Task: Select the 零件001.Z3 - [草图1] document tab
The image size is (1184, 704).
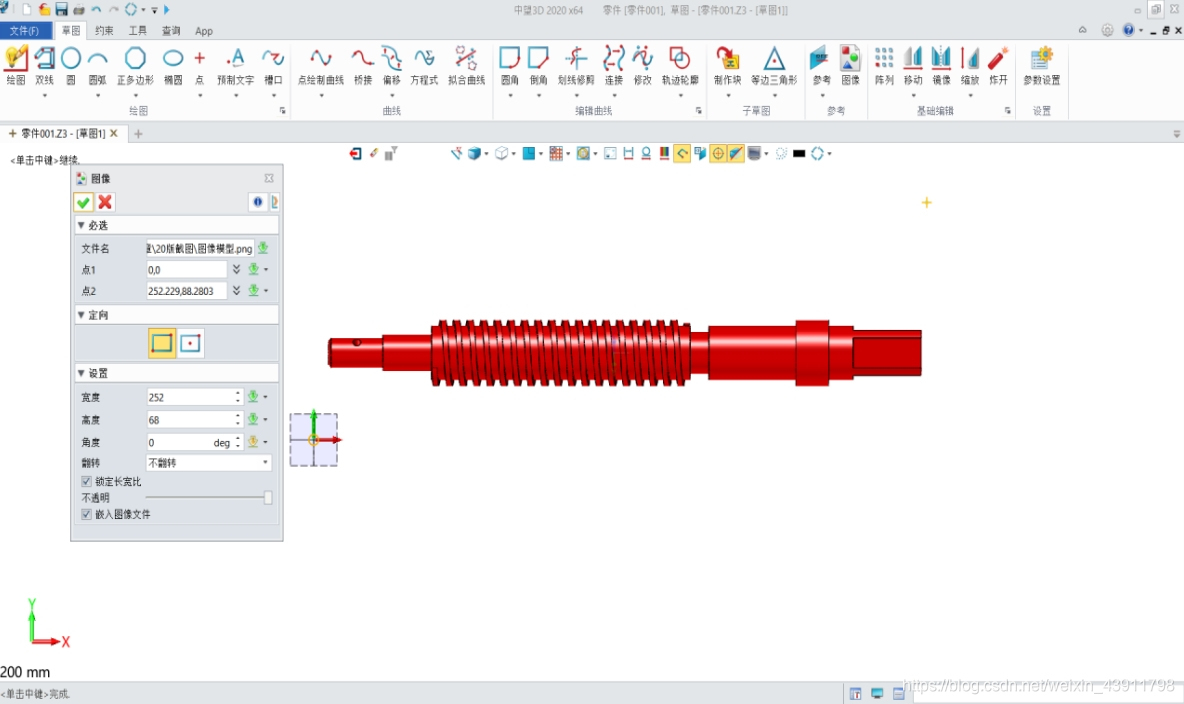Action: pos(63,134)
